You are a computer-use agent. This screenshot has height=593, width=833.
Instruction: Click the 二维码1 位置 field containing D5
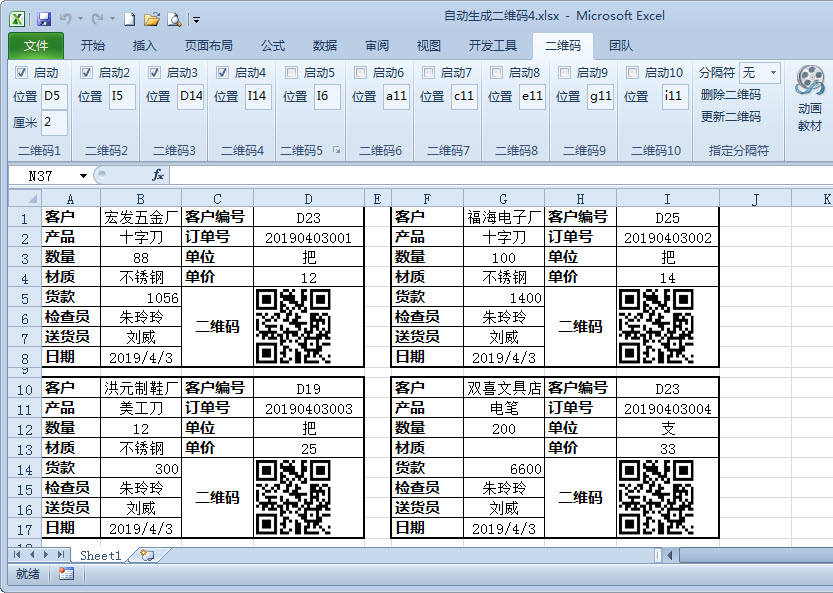(x=55, y=96)
